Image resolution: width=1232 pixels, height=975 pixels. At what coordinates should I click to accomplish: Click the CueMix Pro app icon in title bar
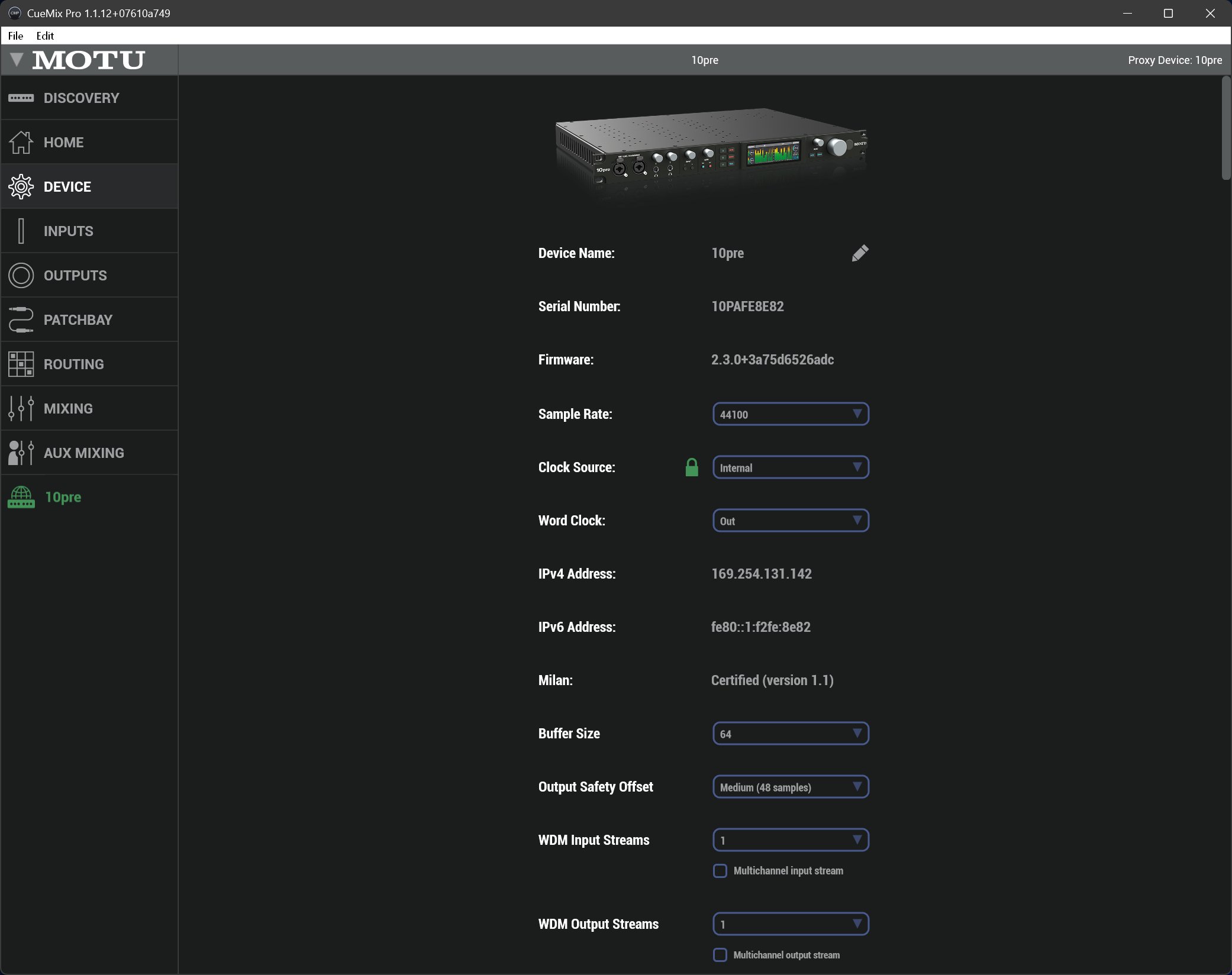[14, 13]
